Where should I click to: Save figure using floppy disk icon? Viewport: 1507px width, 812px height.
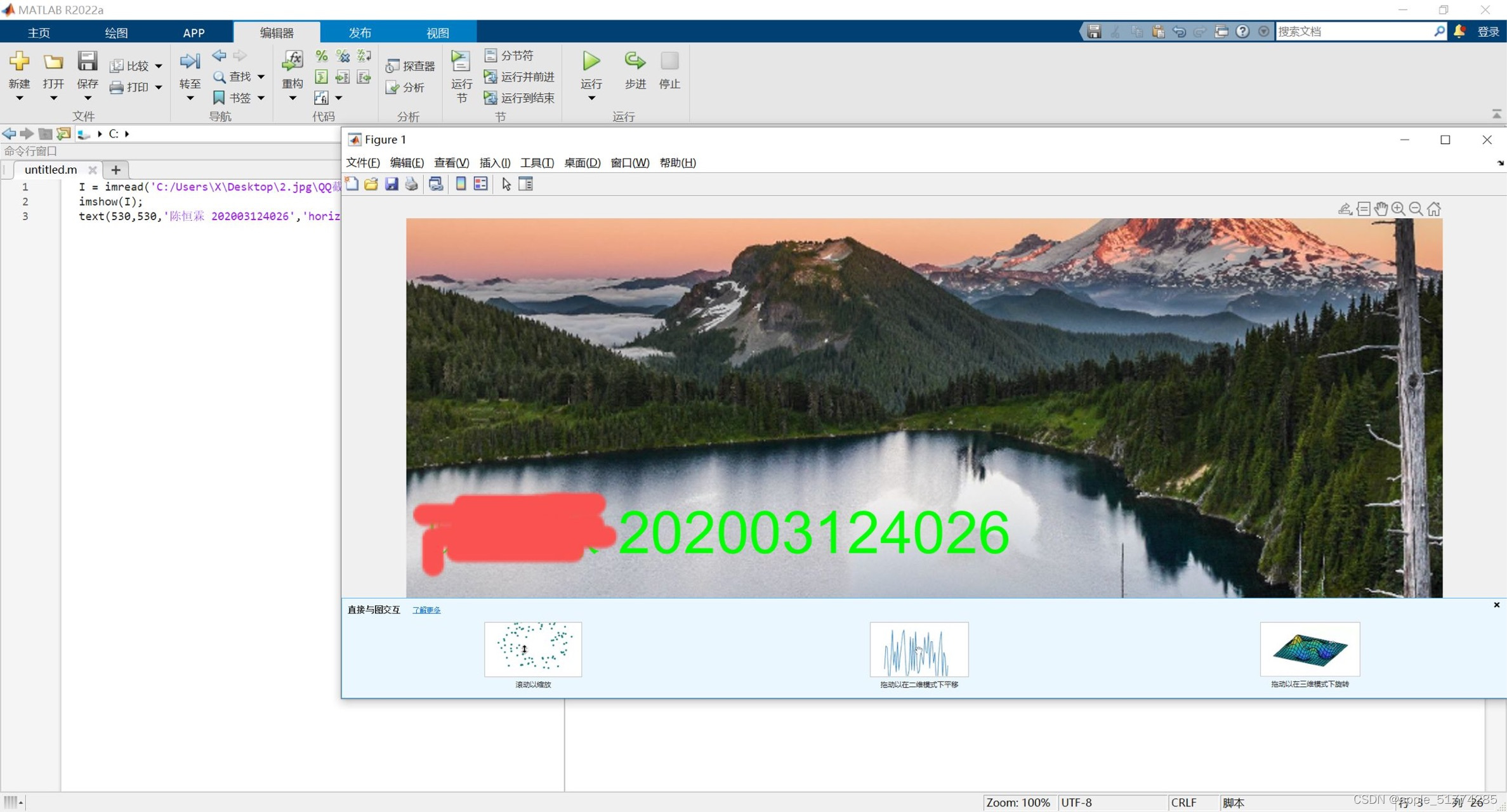point(392,184)
